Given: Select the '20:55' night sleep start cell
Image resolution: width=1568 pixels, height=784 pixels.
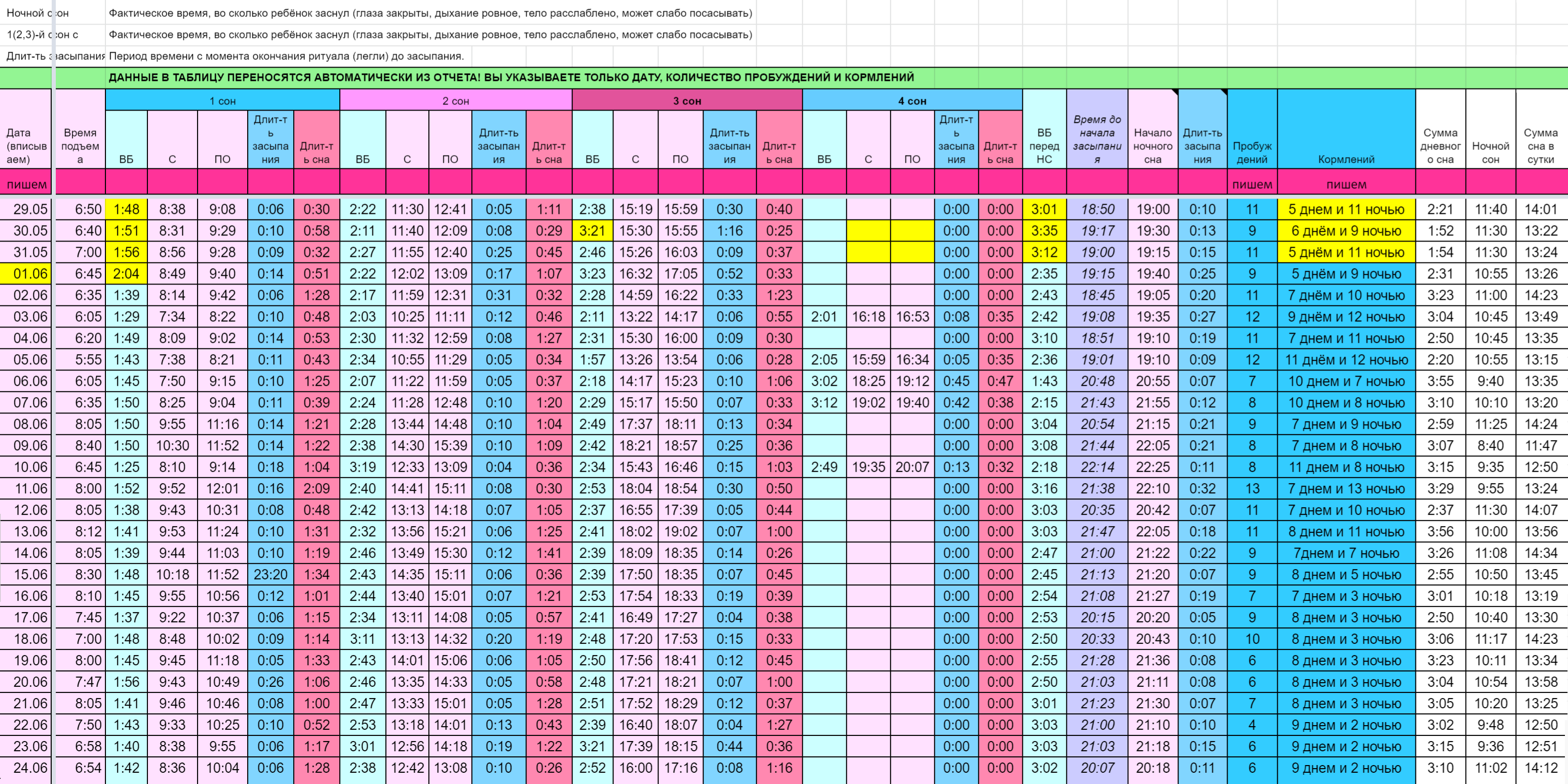Looking at the screenshot, I should coord(1153,381).
